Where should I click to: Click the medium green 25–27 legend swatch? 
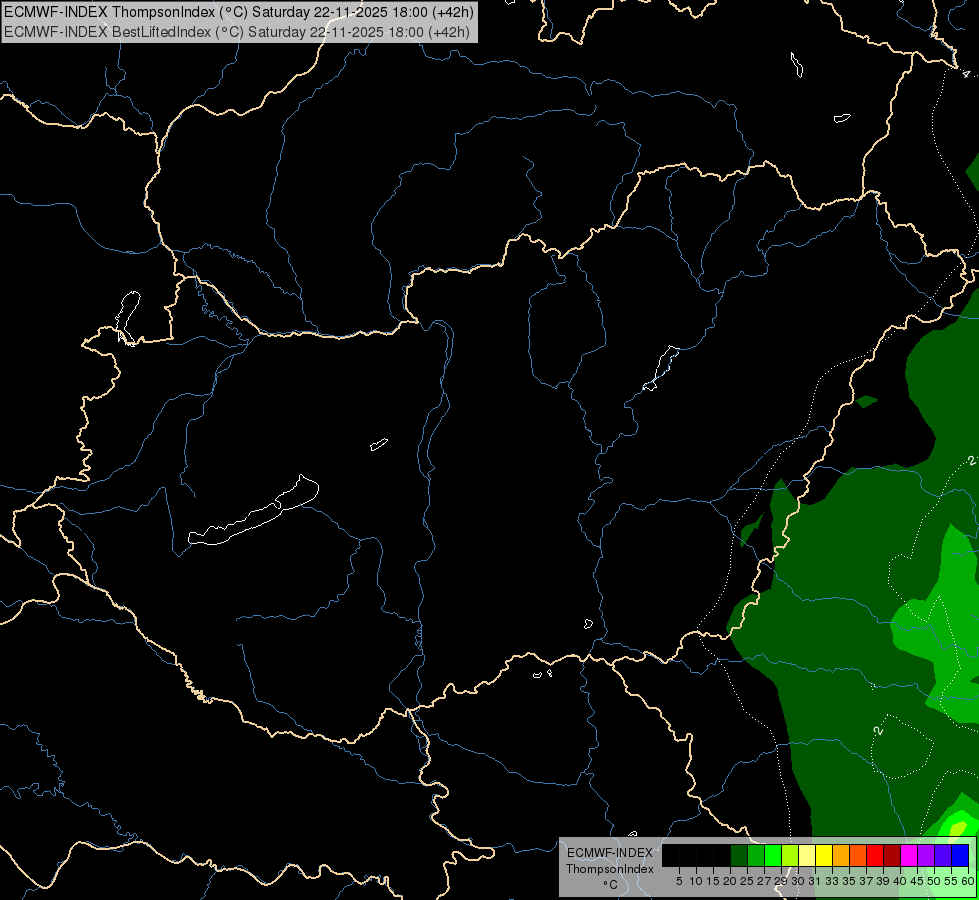click(756, 855)
